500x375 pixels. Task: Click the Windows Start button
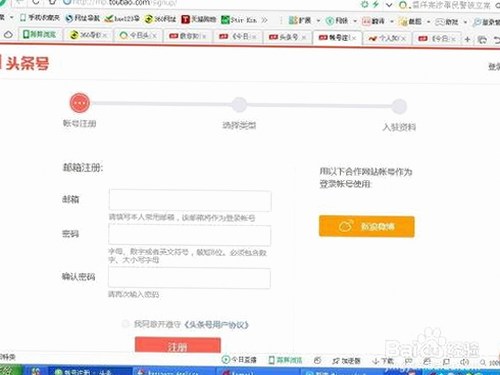[10, 371]
